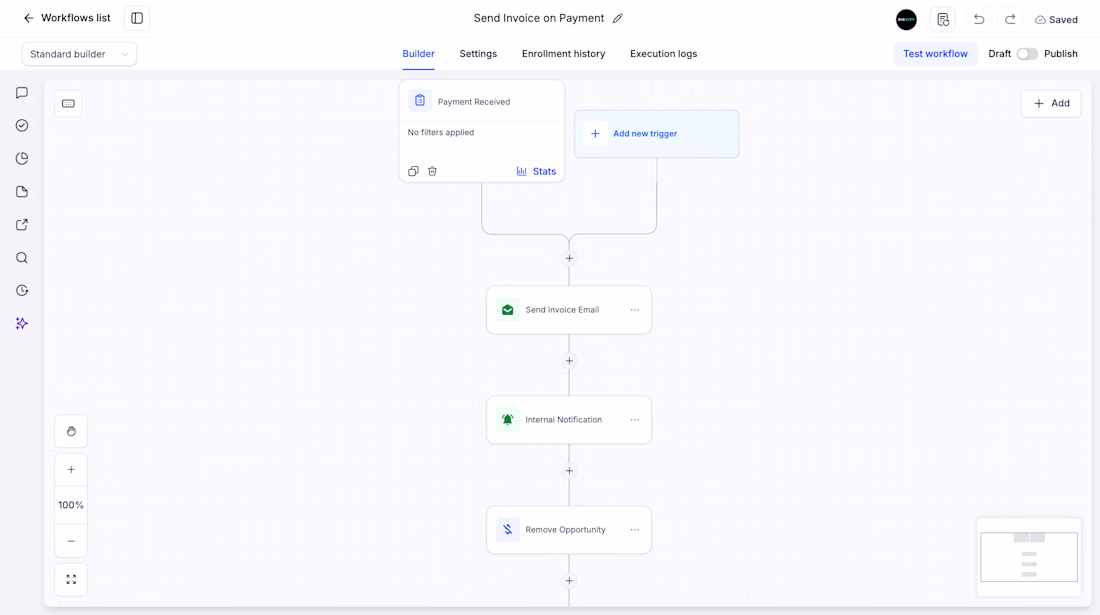Toggle the Draft/Publish switch
This screenshot has width=1100, height=615.
click(x=1027, y=54)
